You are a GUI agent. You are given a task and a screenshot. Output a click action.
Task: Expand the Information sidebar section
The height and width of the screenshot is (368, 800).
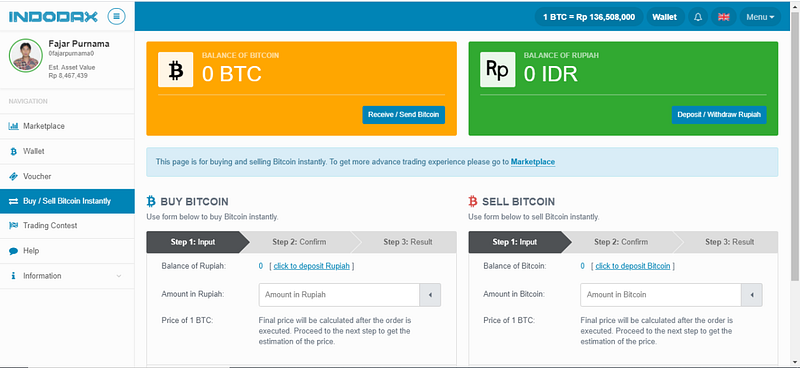coord(67,276)
